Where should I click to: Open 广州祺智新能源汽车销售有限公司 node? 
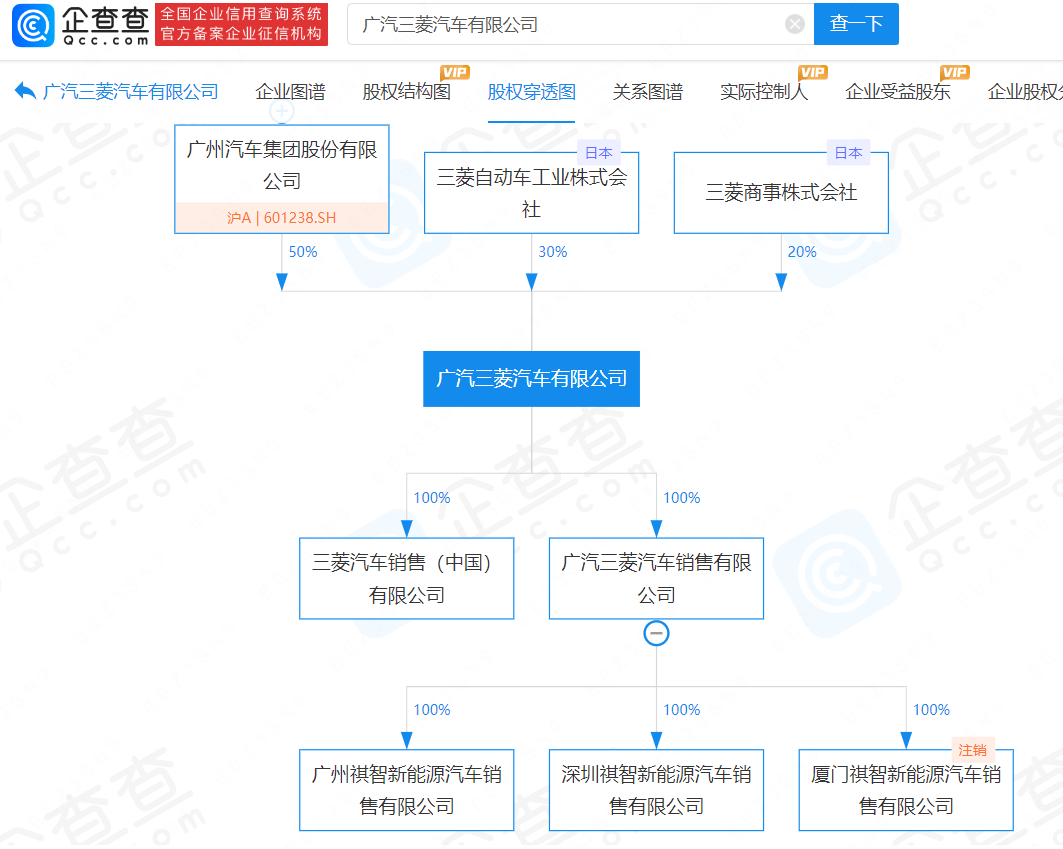[x=407, y=790]
